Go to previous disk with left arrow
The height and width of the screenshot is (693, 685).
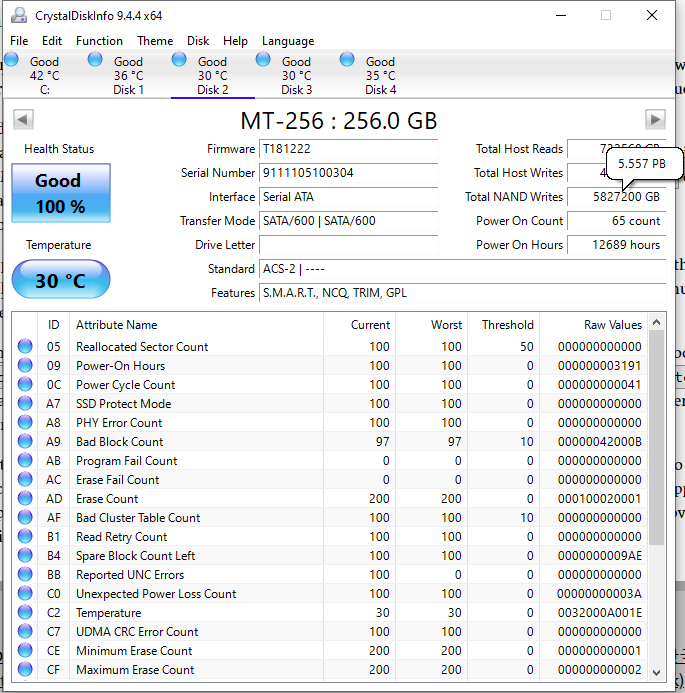coord(23,119)
